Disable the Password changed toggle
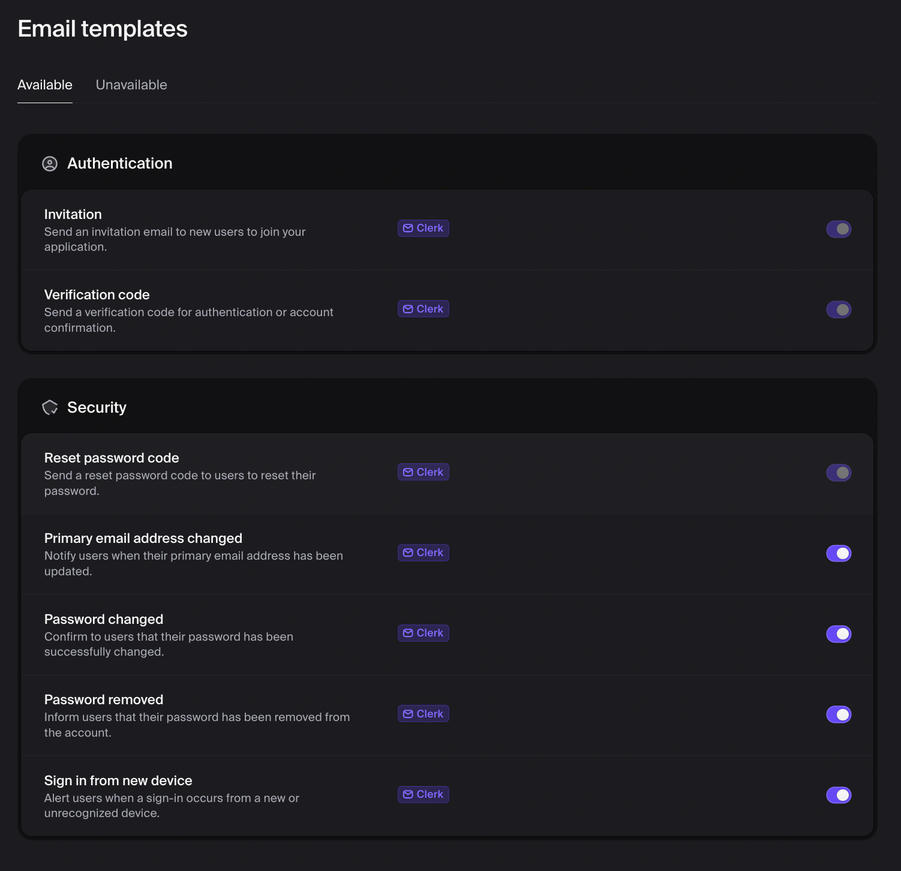This screenshot has height=871, width=901. [x=838, y=633]
